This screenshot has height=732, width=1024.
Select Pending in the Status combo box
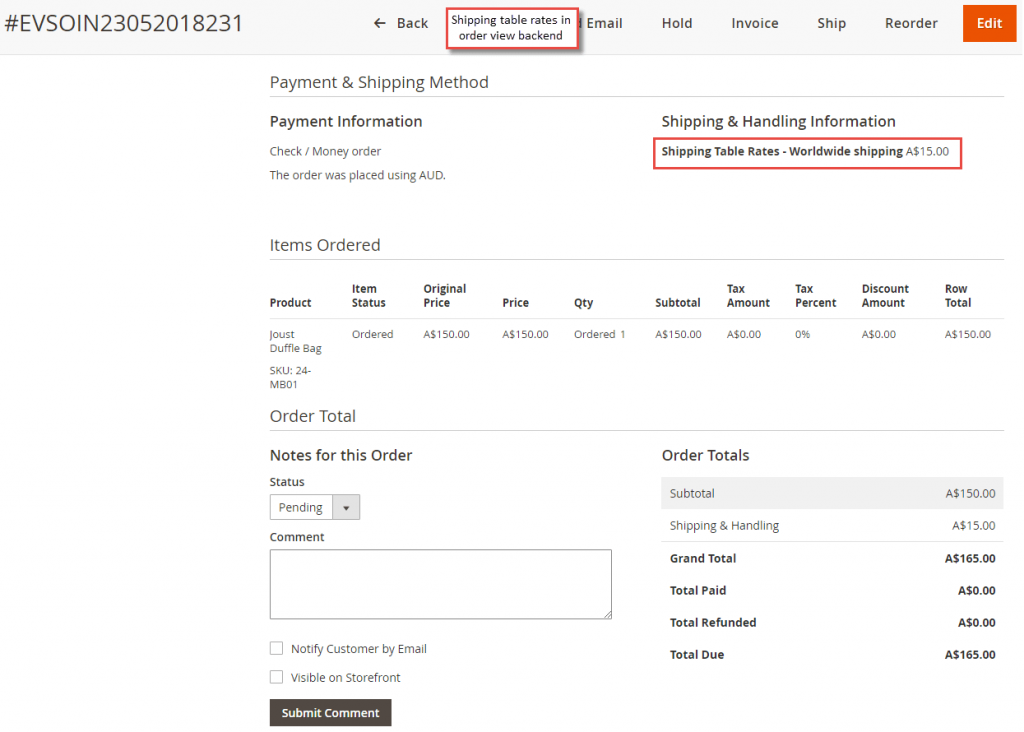pyautogui.click(x=300, y=507)
